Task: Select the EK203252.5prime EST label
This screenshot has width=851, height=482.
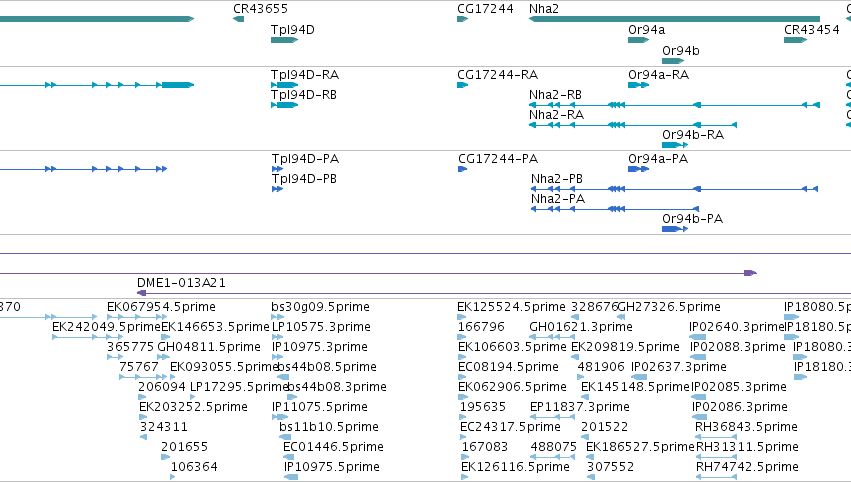Action: pyautogui.click(x=193, y=407)
